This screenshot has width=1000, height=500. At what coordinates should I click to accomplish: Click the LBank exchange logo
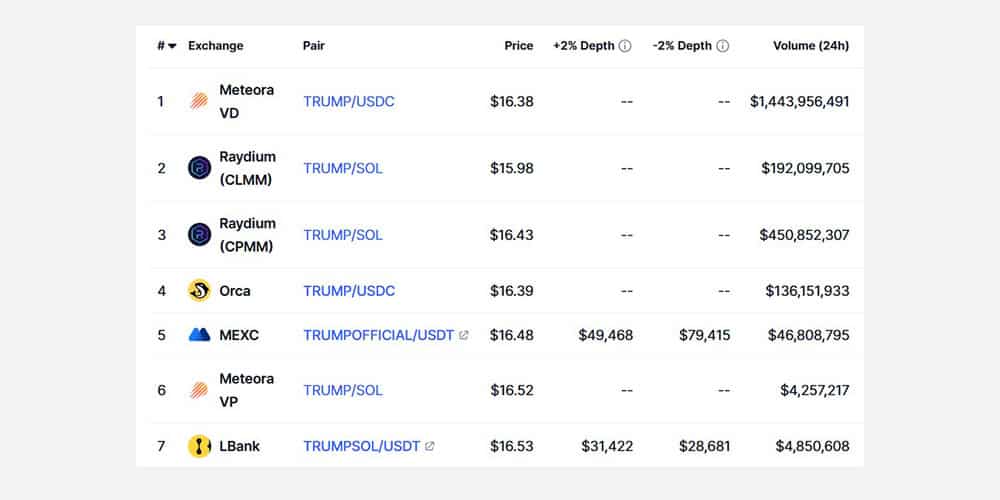pyautogui.click(x=199, y=446)
